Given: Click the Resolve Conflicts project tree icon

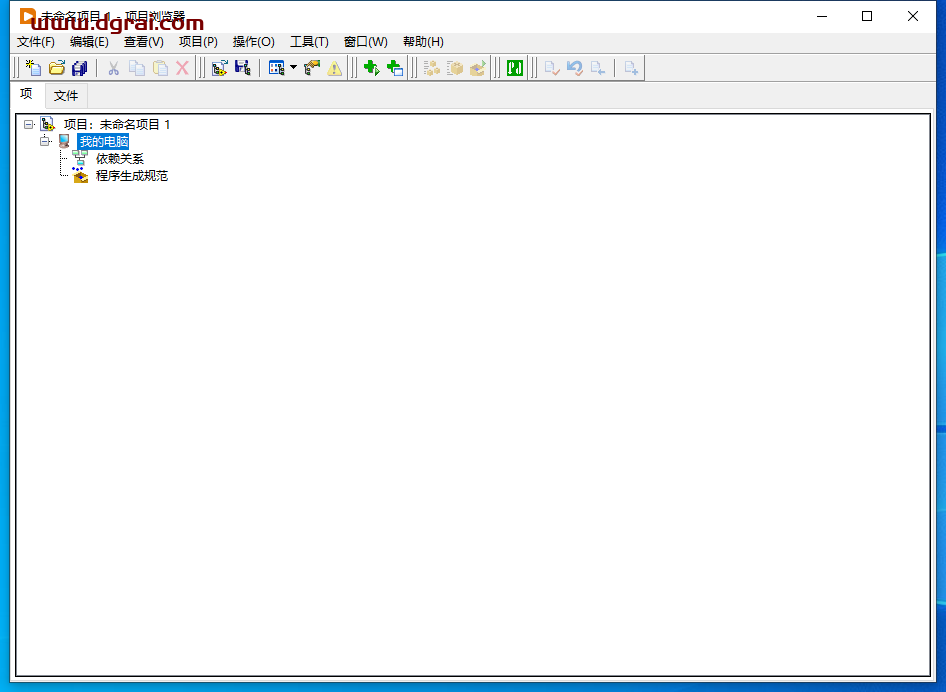Looking at the screenshot, I should point(220,68).
